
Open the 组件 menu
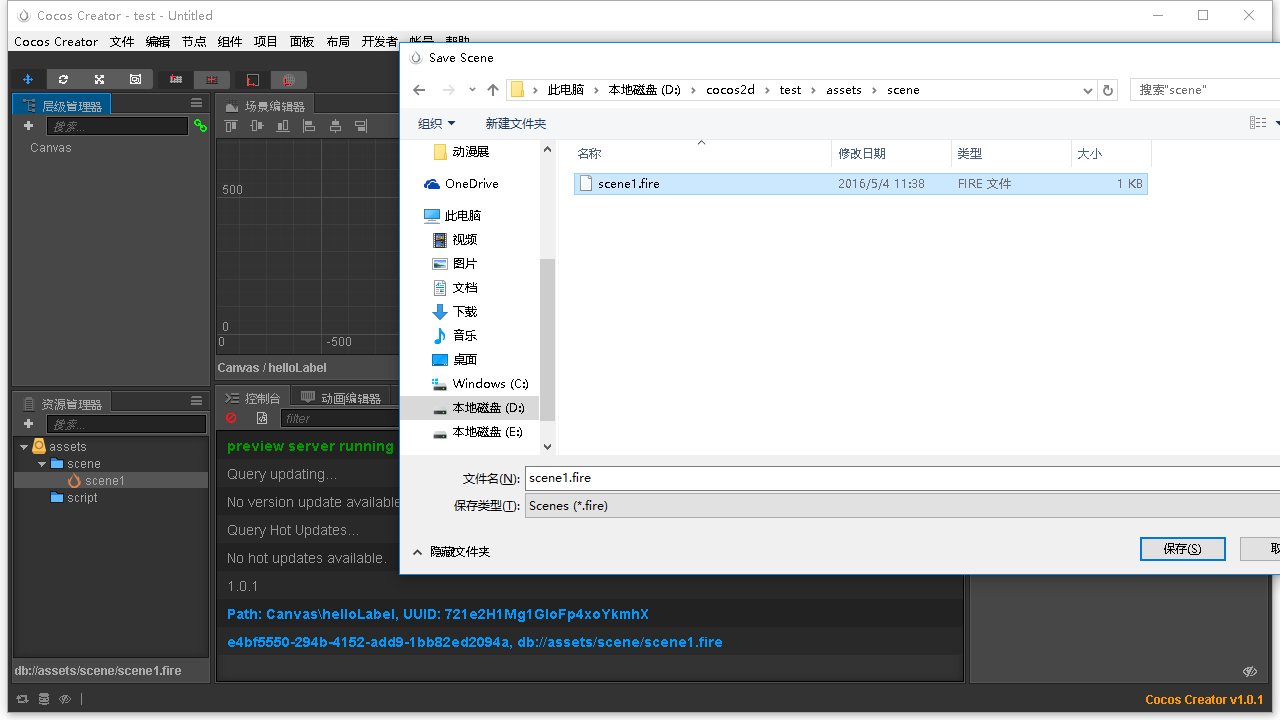[230, 42]
